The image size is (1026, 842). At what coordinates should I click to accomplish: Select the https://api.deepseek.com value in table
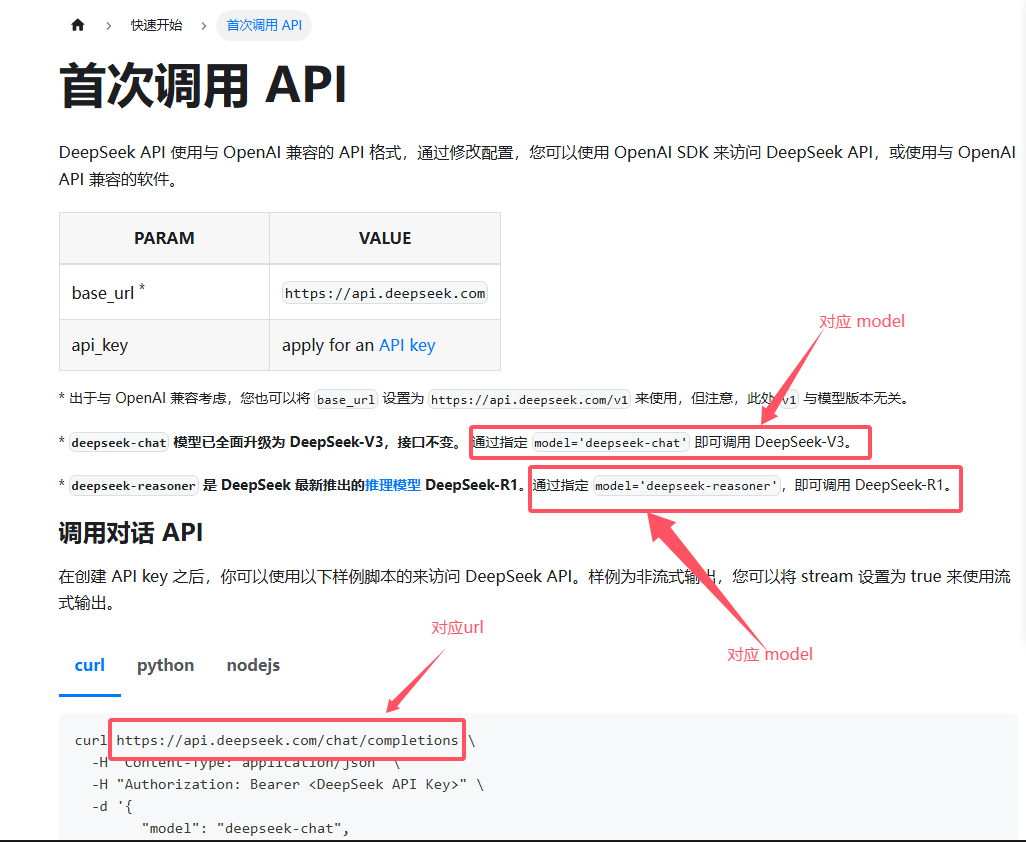(x=385, y=293)
